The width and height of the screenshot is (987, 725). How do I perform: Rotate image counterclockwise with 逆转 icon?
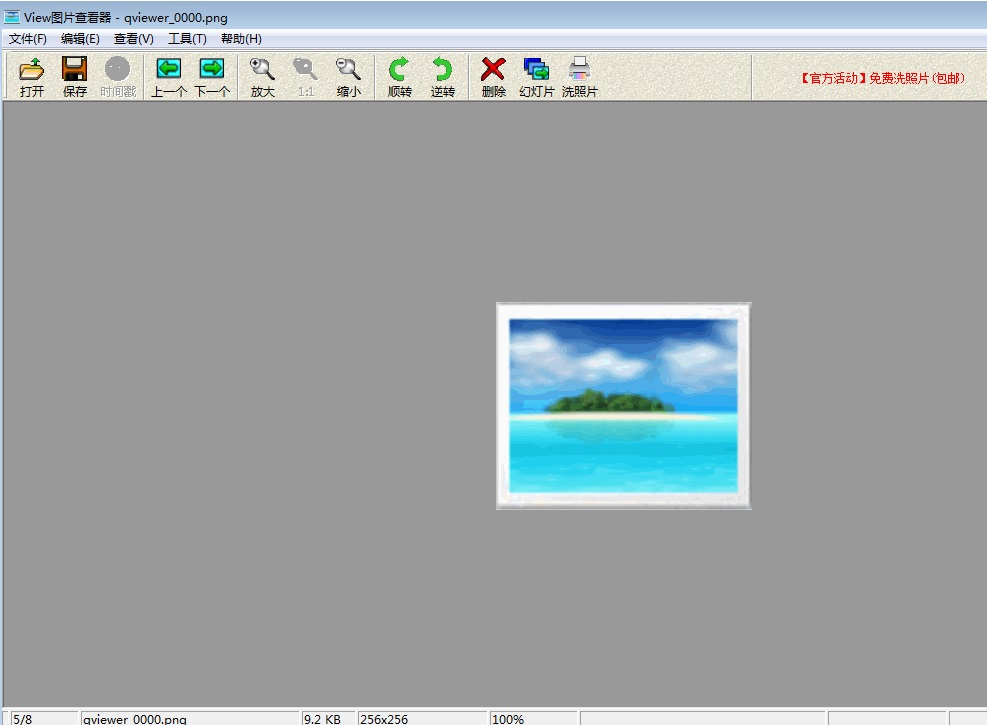tap(443, 75)
